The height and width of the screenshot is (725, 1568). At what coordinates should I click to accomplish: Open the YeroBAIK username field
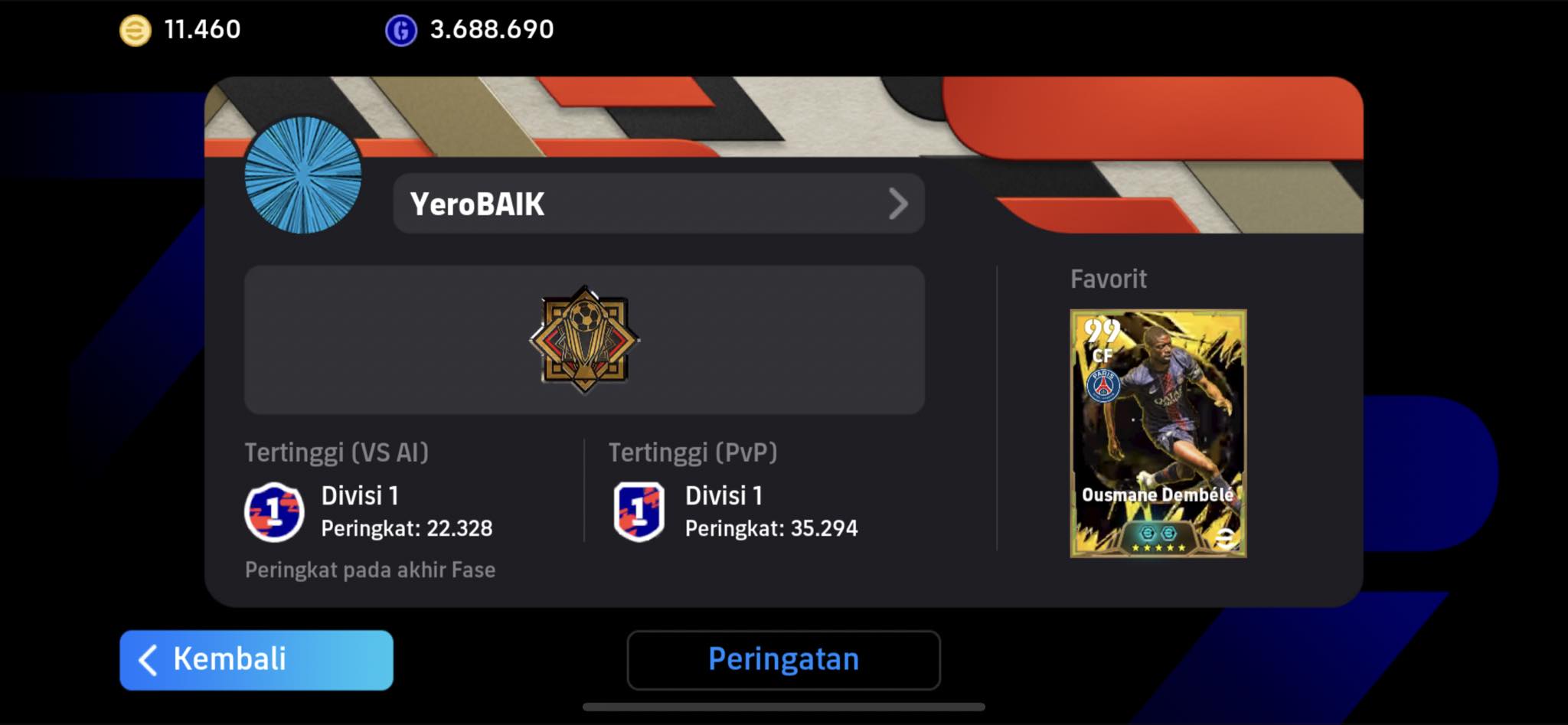point(658,204)
